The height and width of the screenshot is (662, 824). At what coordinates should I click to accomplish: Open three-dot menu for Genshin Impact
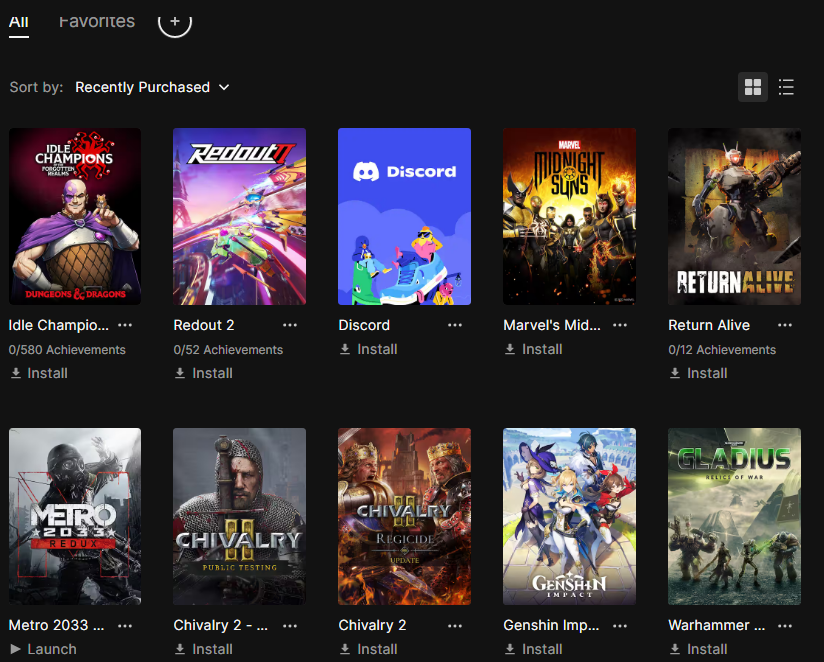tap(620, 626)
